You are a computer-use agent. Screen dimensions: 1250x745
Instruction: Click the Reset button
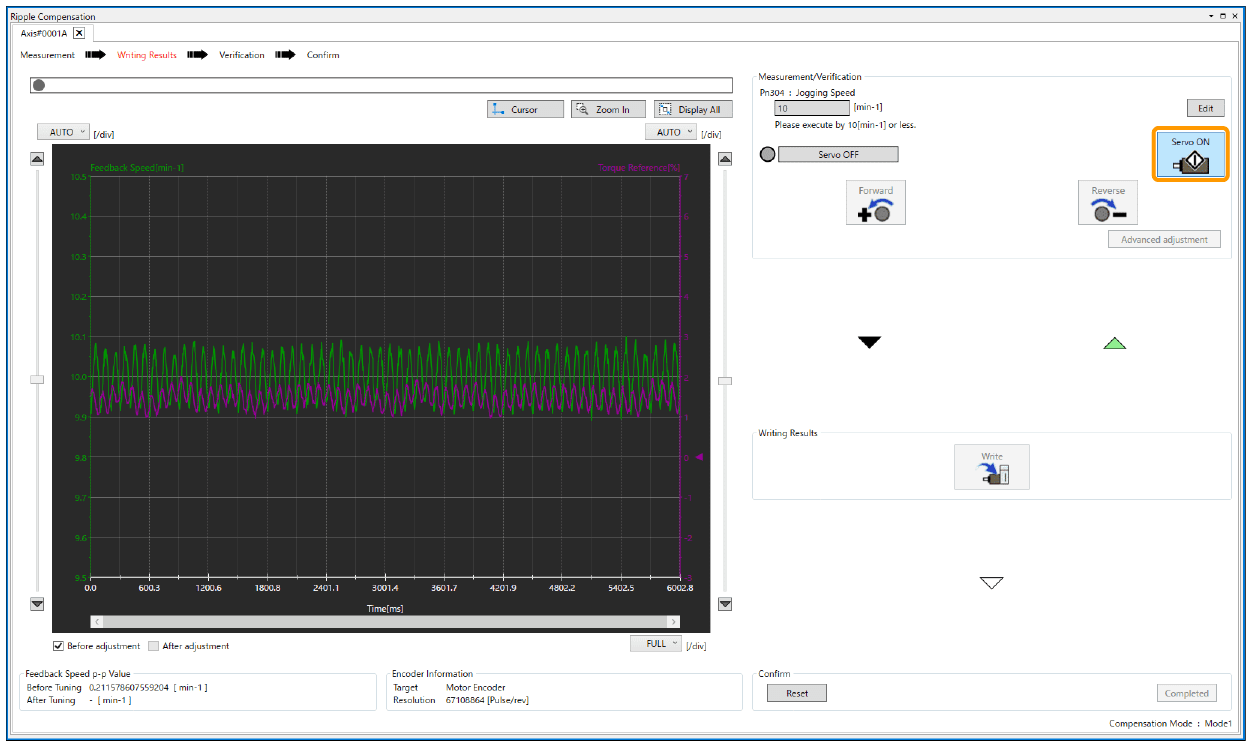click(796, 693)
